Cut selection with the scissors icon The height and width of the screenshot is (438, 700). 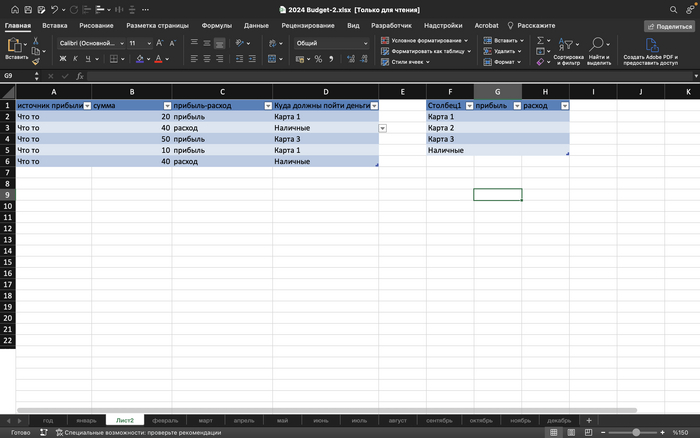click(36, 41)
